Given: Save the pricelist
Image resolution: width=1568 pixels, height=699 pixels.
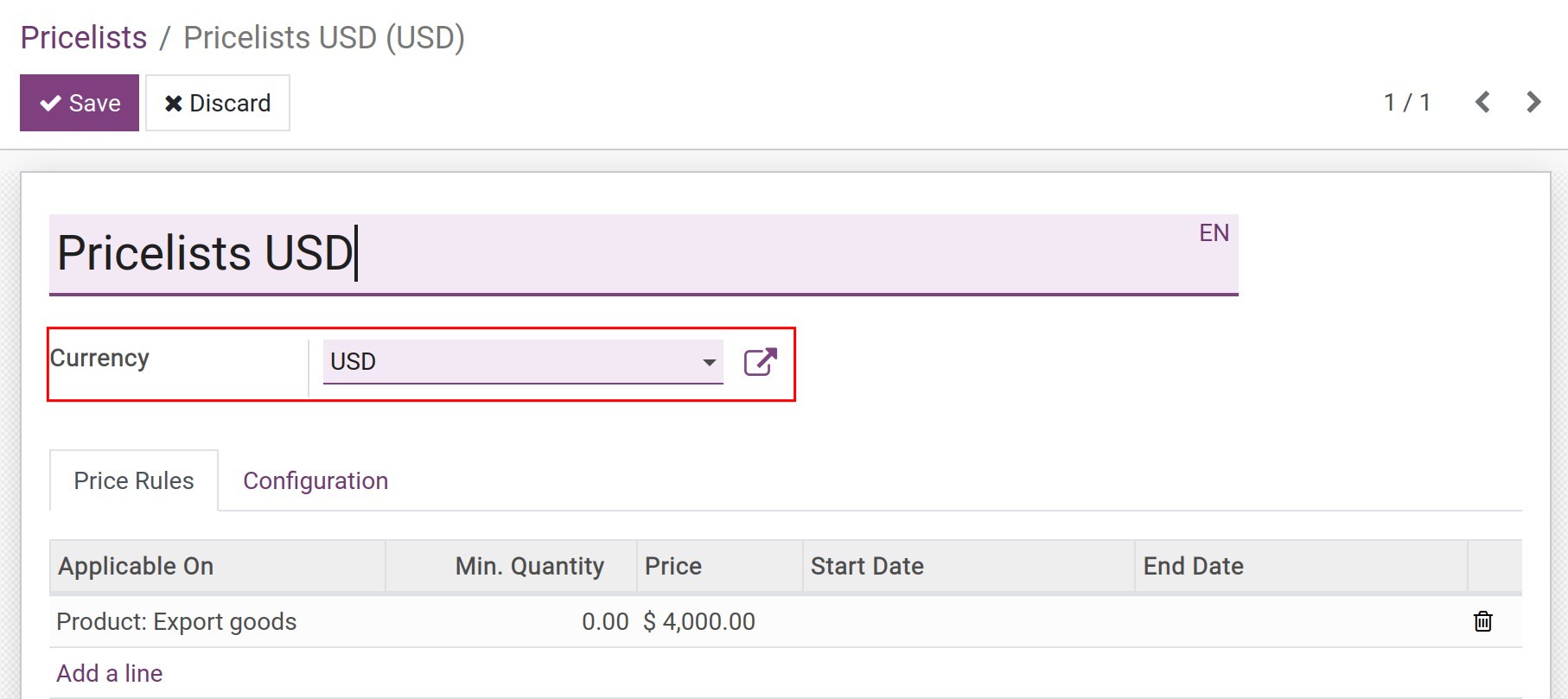Looking at the screenshot, I should tap(80, 103).
